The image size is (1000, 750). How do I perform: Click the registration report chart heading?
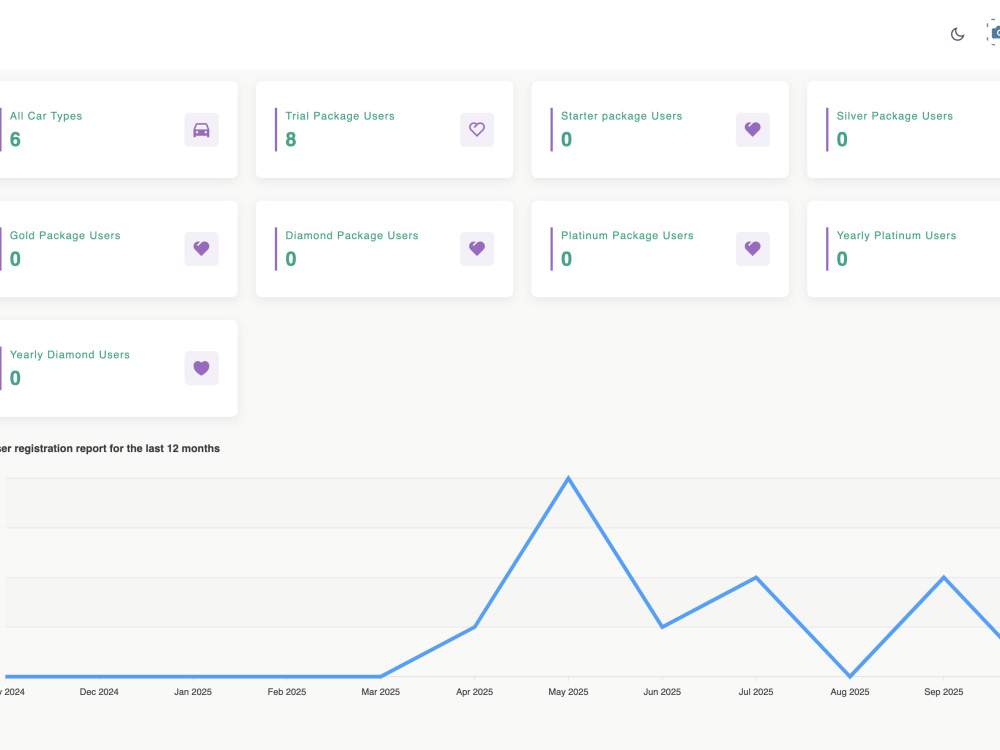pyautogui.click(x=110, y=448)
